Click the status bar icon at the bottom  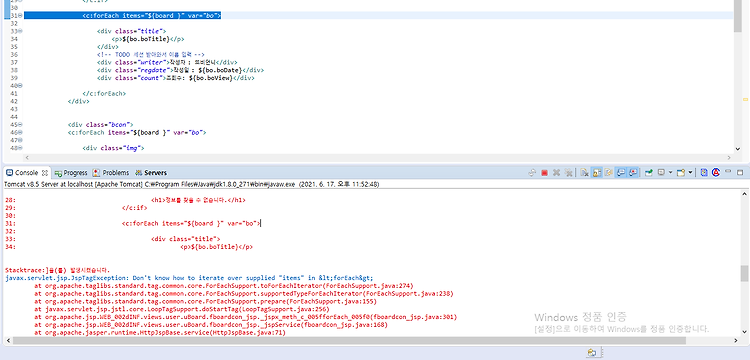pos(592,353)
